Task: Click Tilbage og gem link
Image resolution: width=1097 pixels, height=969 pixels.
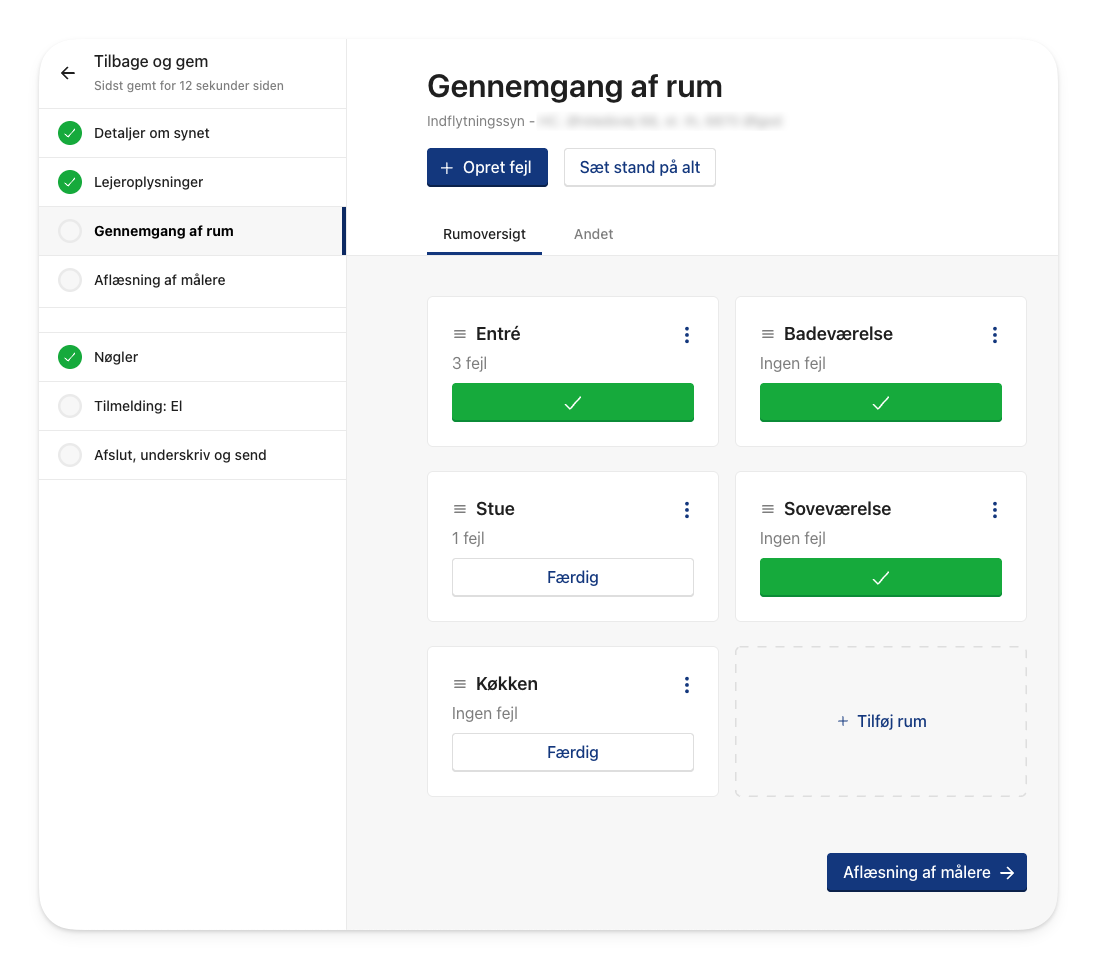Action: (151, 62)
